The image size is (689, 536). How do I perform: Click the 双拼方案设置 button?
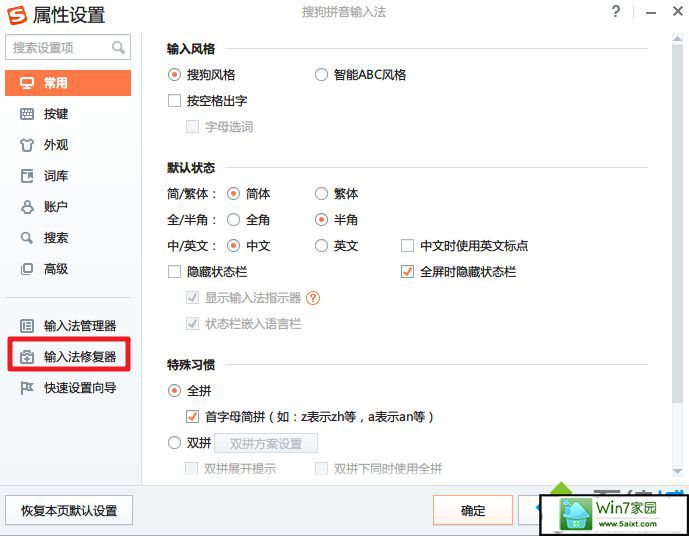click(x=266, y=443)
